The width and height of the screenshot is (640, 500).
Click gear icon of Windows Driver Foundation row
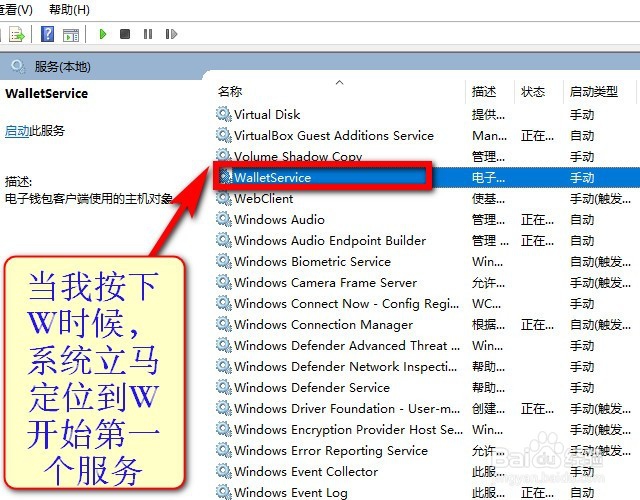pyautogui.click(x=224, y=409)
